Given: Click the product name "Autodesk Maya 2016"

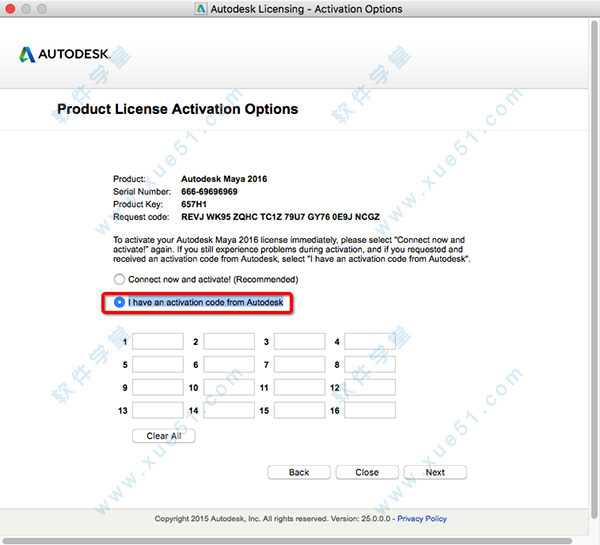Looking at the screenshot, I should [224, 179].
